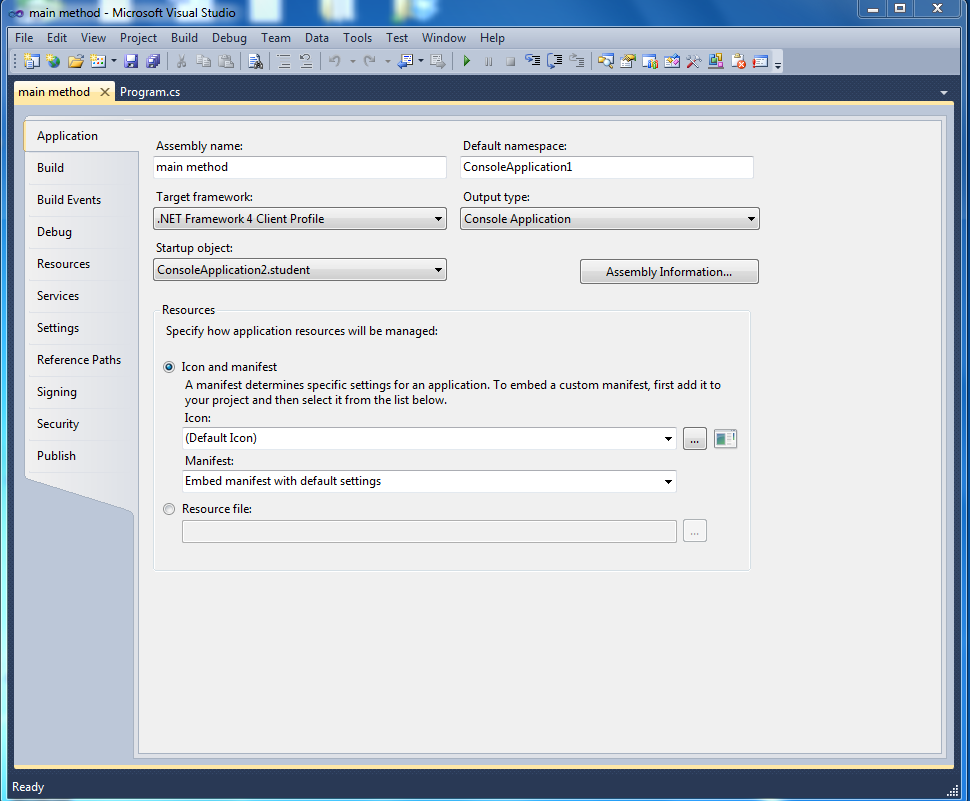Click the Add New Item toolbar icon
The height and width of the screenshot is (801, 970).
[98, 61]
